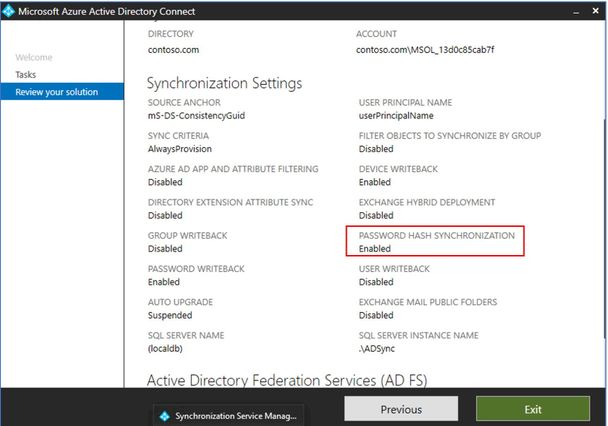This screenshot has height=426, width=608.
Task: Click the GROUP WRITEBACK label
Action: (x=187, y=236)
